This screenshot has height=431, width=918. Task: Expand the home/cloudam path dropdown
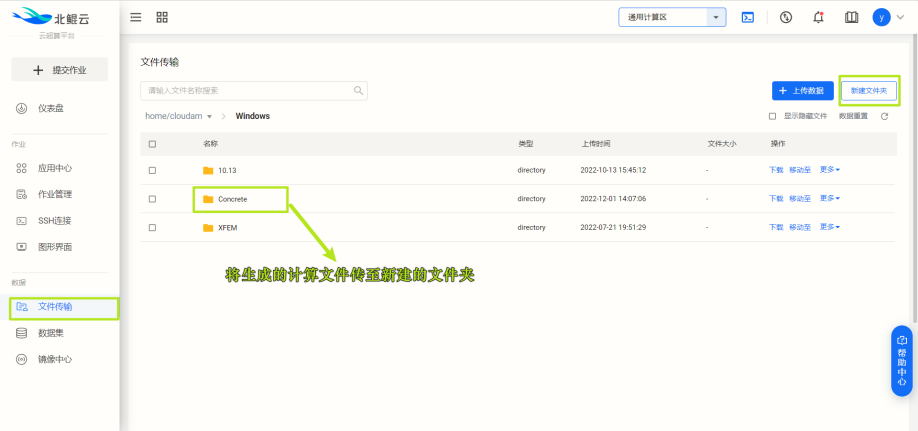[x=178, y=116]
